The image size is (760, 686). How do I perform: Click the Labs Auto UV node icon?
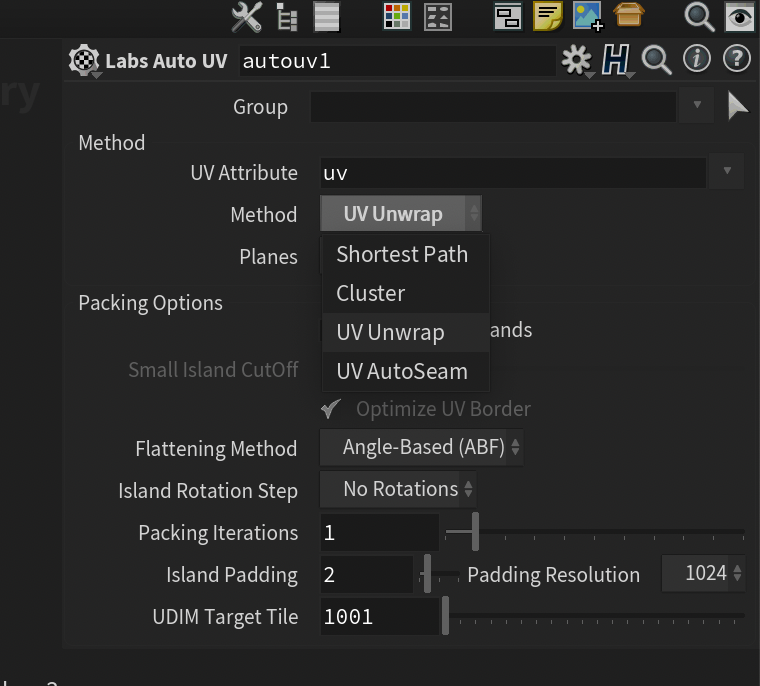(x=84, y=61)
